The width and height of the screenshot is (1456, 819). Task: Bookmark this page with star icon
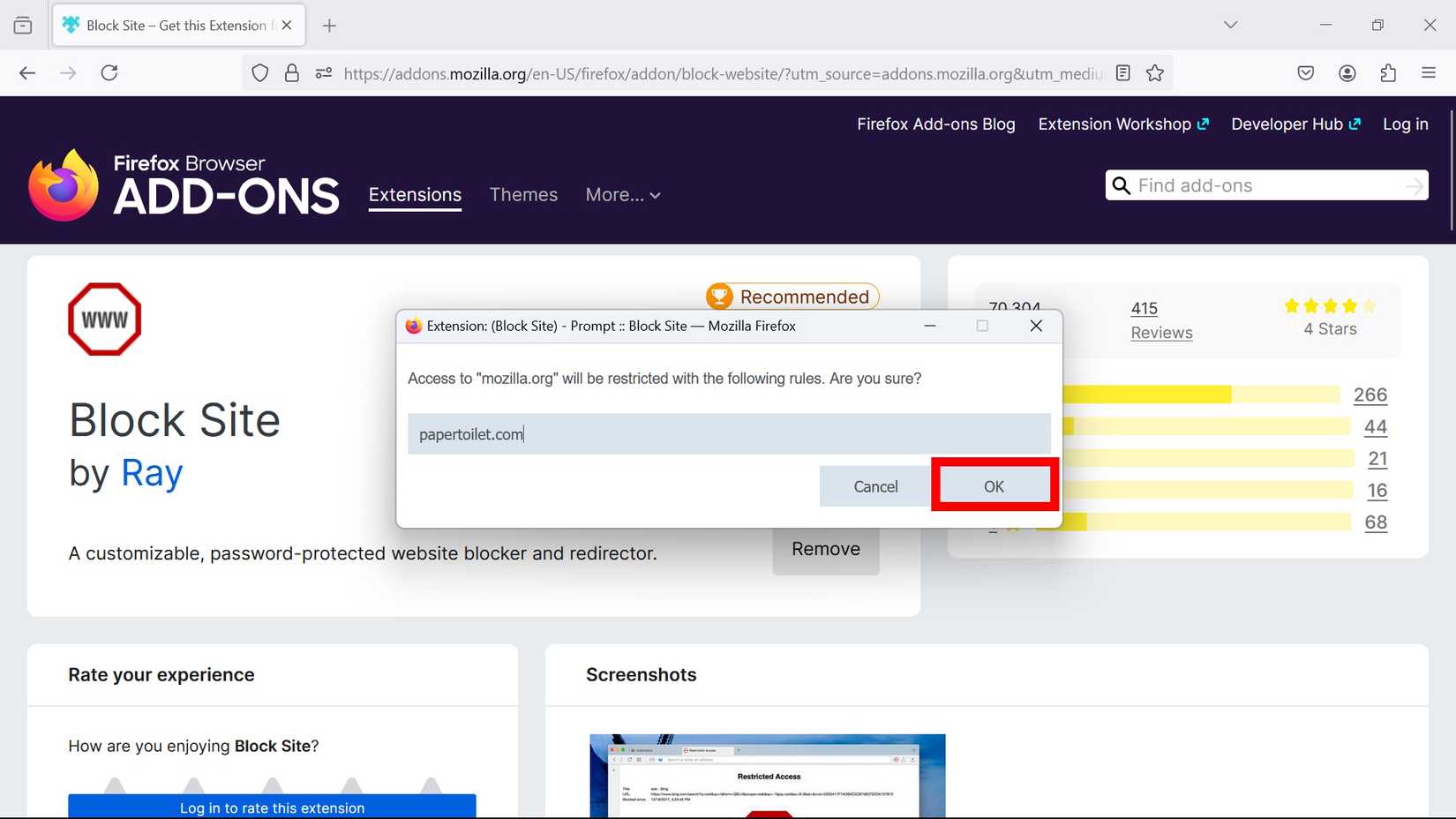pos(1154,73)
